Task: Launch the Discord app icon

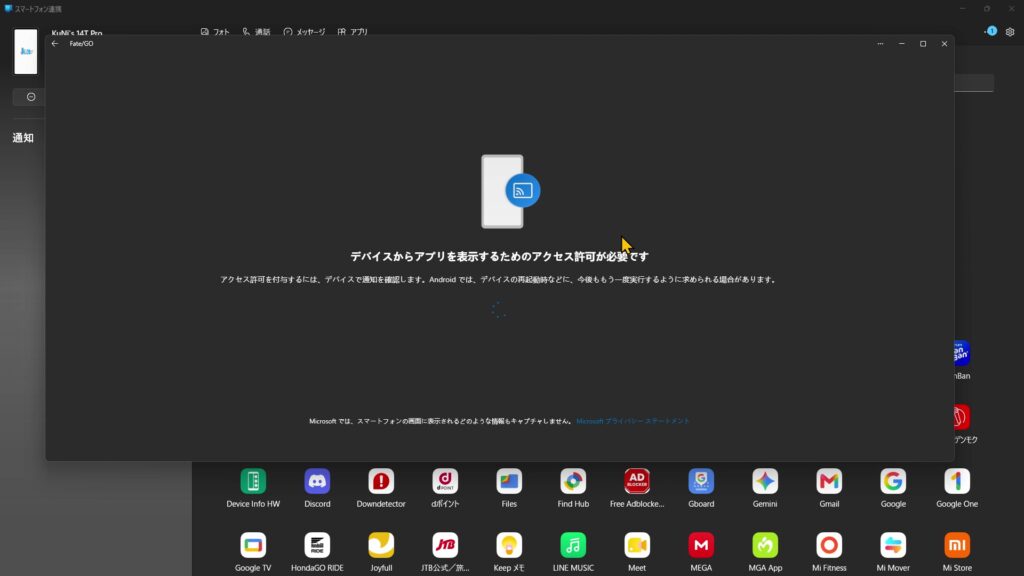Action: click(x=317, y=481)
